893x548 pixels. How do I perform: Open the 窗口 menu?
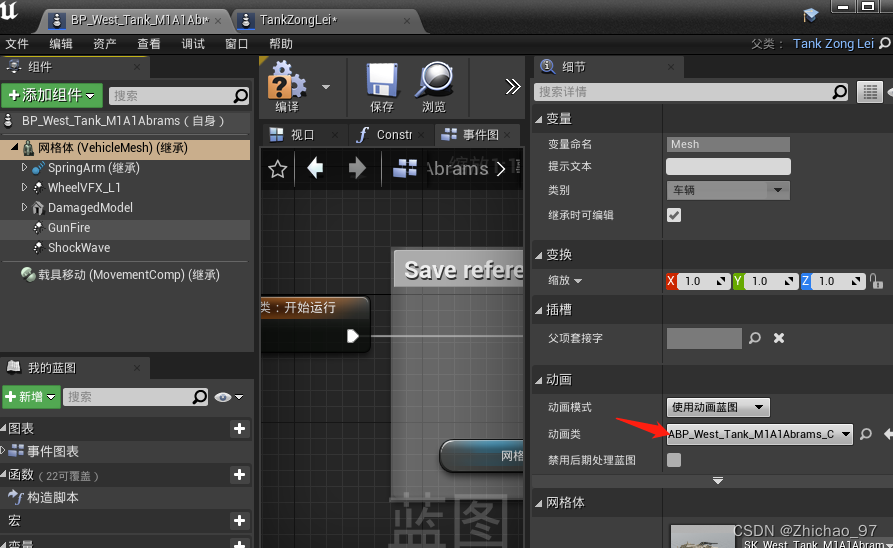pos(237,44)
